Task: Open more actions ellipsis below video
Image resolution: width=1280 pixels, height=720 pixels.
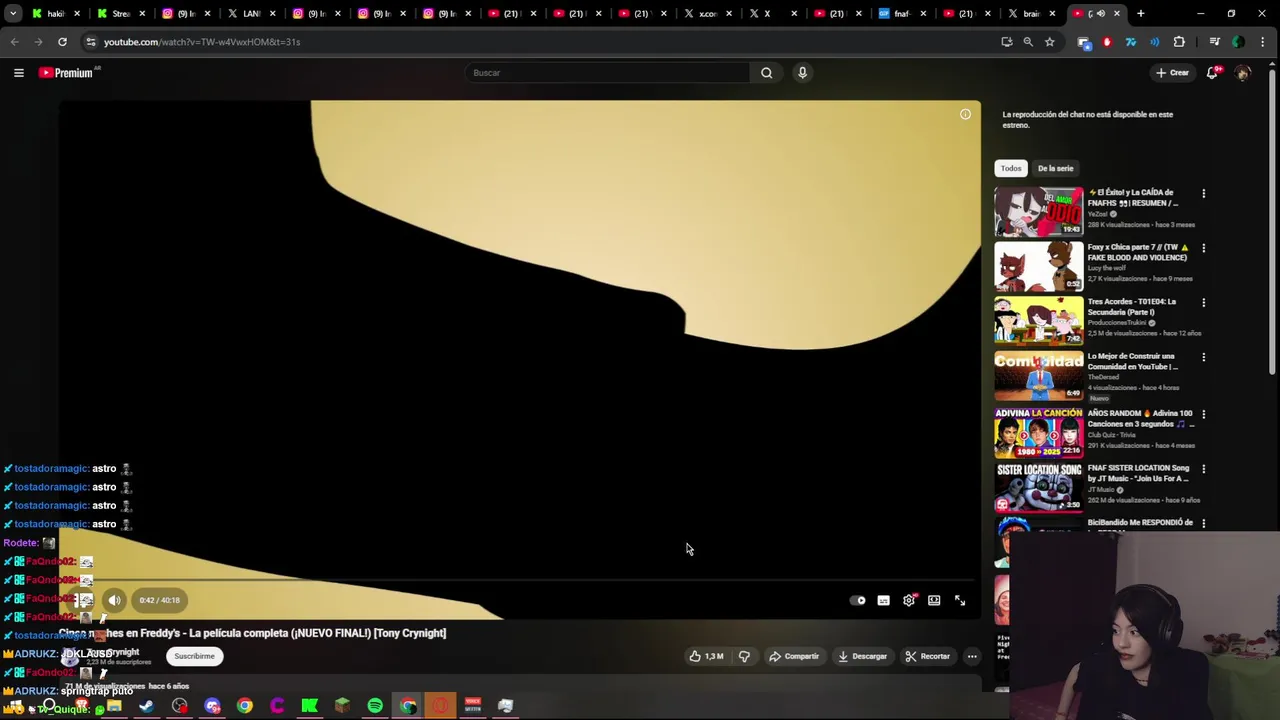Action: click(x=972, y=656)
